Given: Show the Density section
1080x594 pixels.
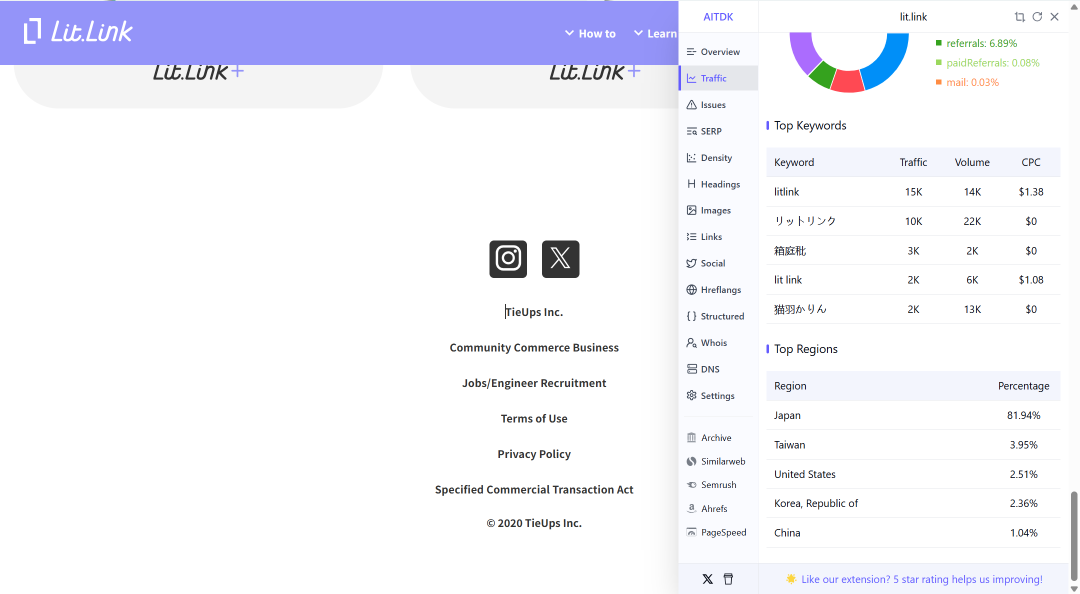Looking at the screenshot, I should tap(718, 158).
